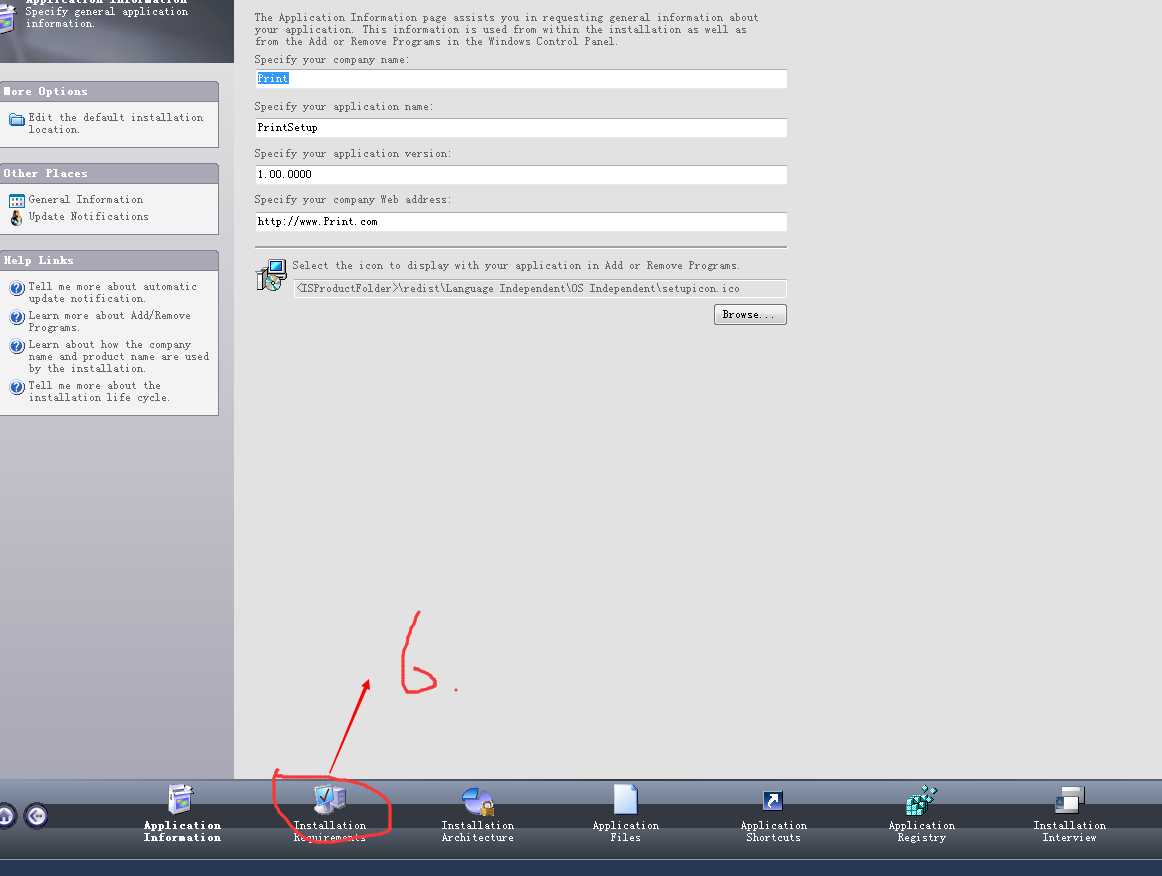Open Application Shortcuts arrow icon
This screenshot has width=1162, height=876.
point(773,800)
